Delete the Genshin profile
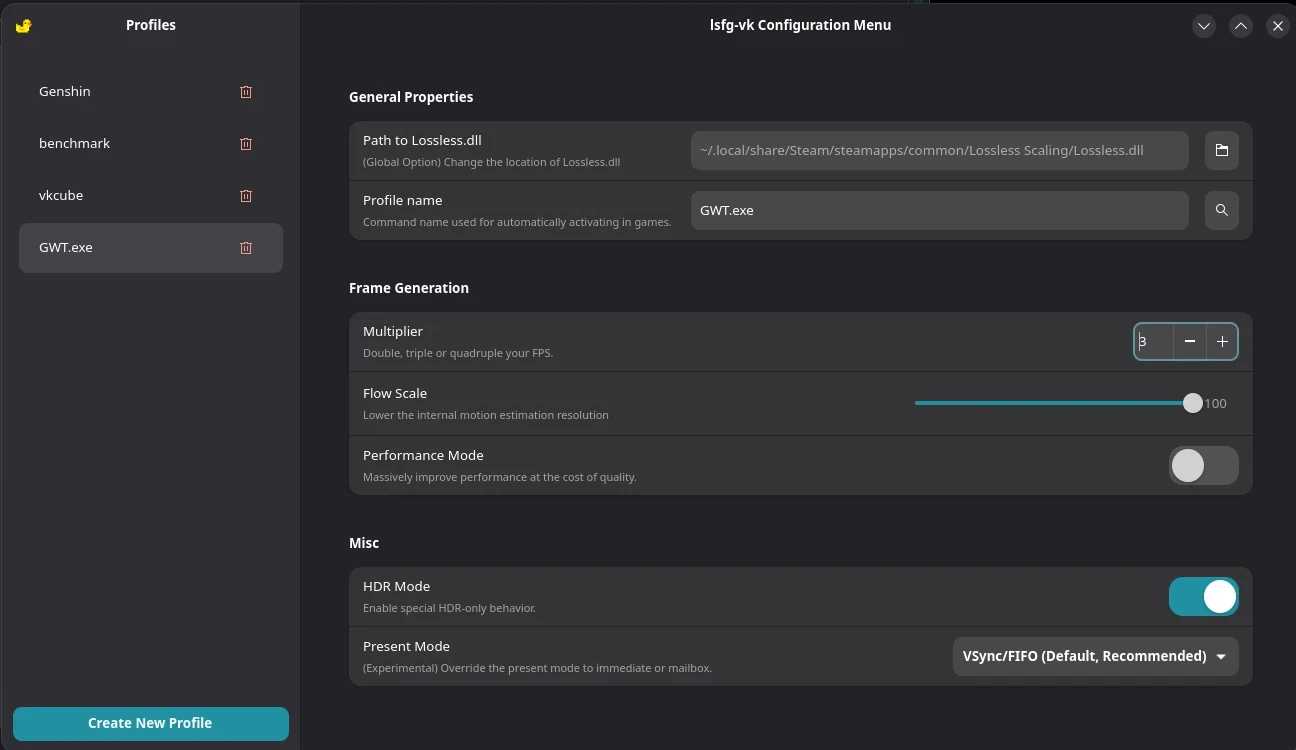Viewport: 1296px width, 750px height. 246,92
